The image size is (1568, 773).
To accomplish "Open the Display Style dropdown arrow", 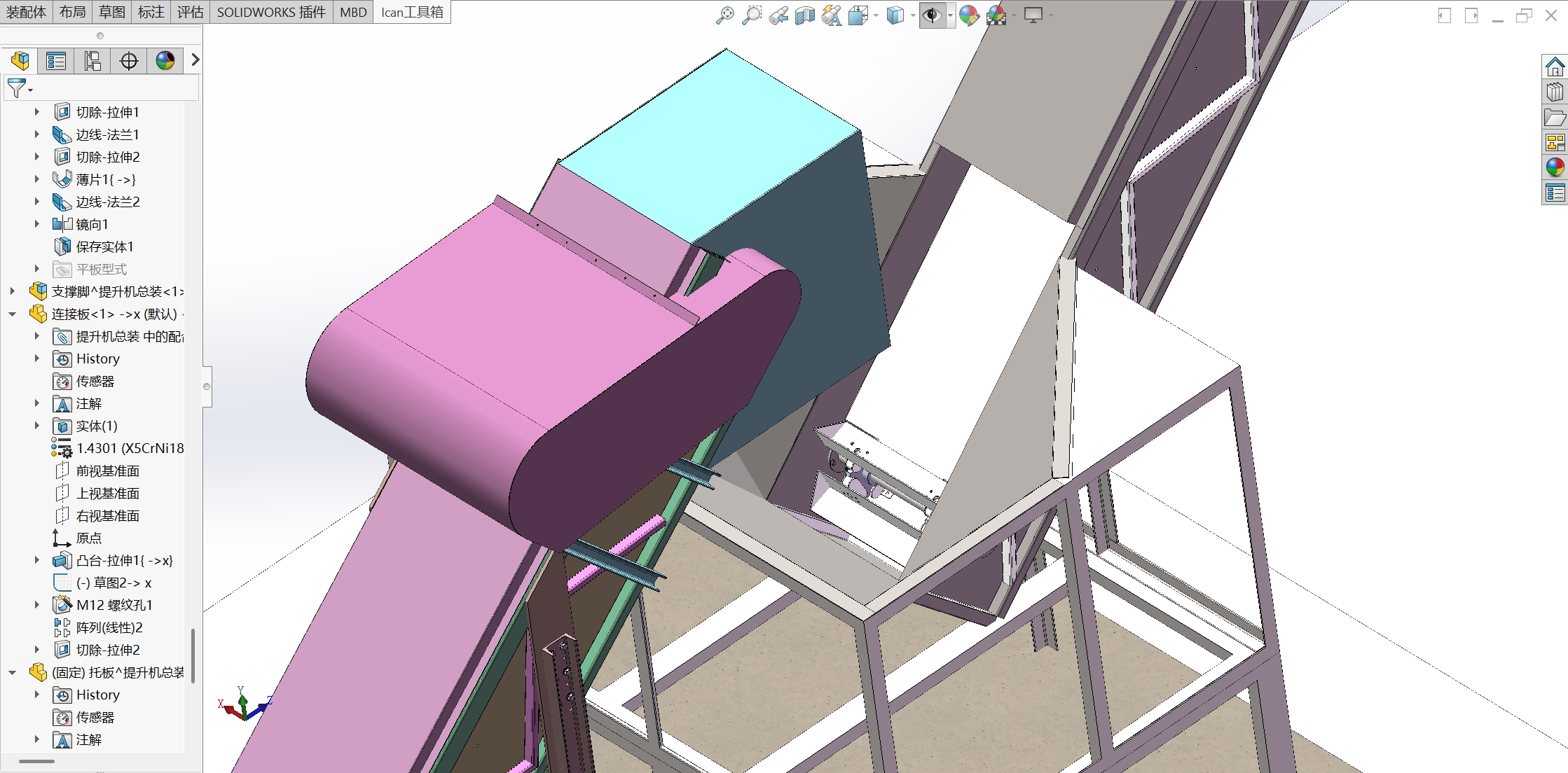I will click(913, 15).
